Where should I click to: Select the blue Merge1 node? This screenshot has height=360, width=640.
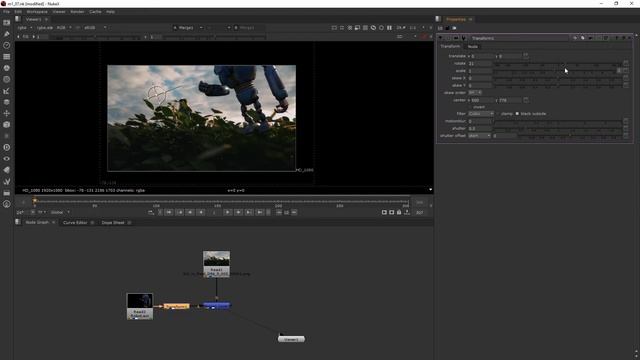217,305
